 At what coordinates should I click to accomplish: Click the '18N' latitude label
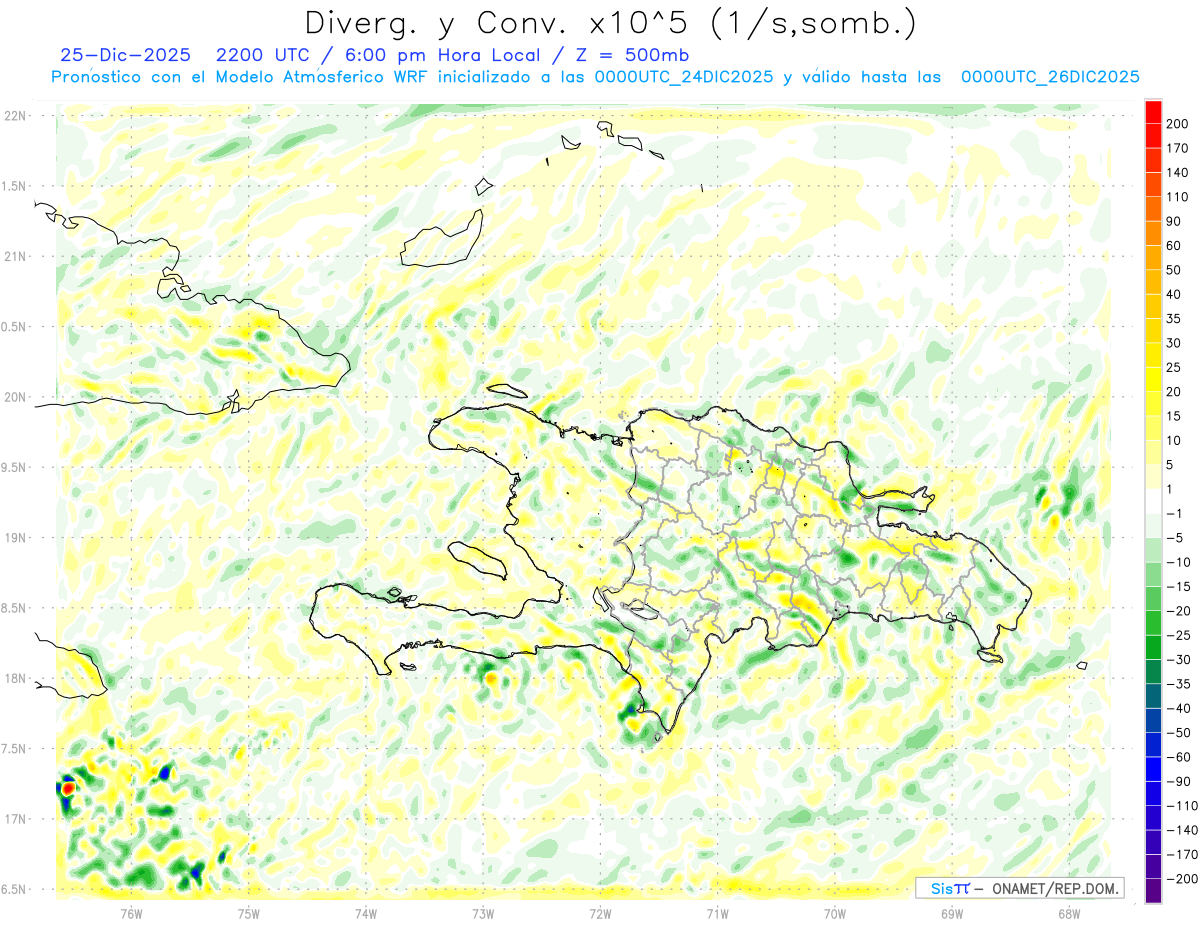tap(14, 679)
